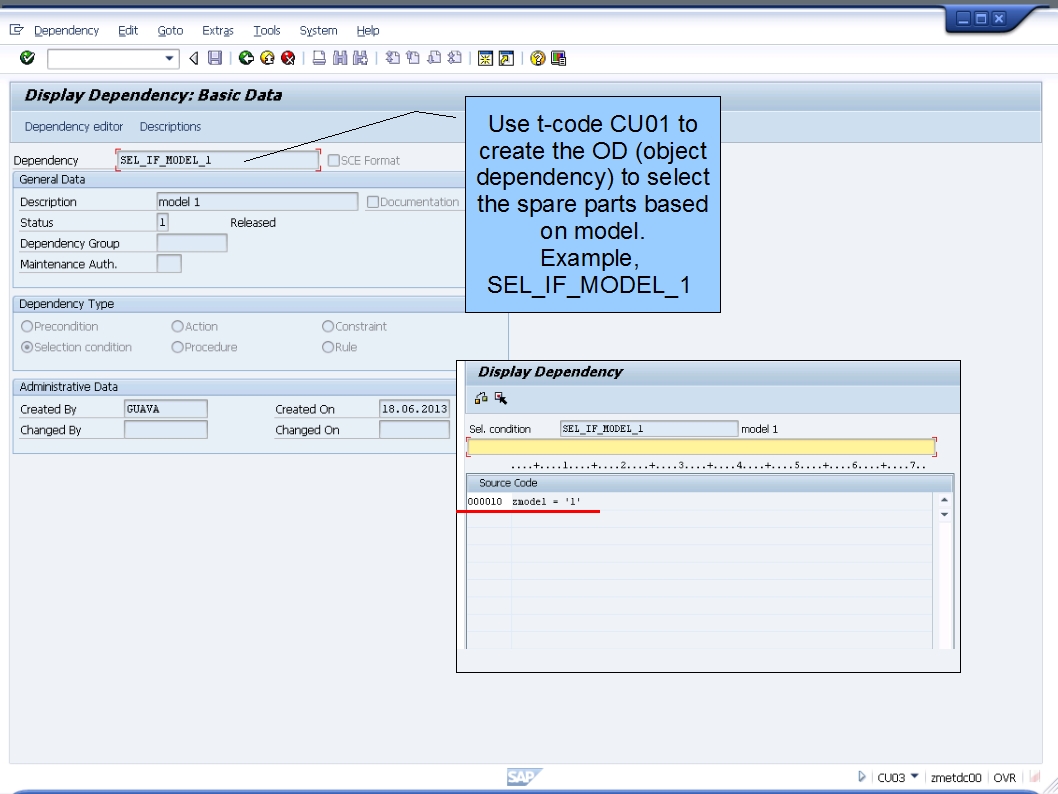Open the Extras menu

coord(217,30)
